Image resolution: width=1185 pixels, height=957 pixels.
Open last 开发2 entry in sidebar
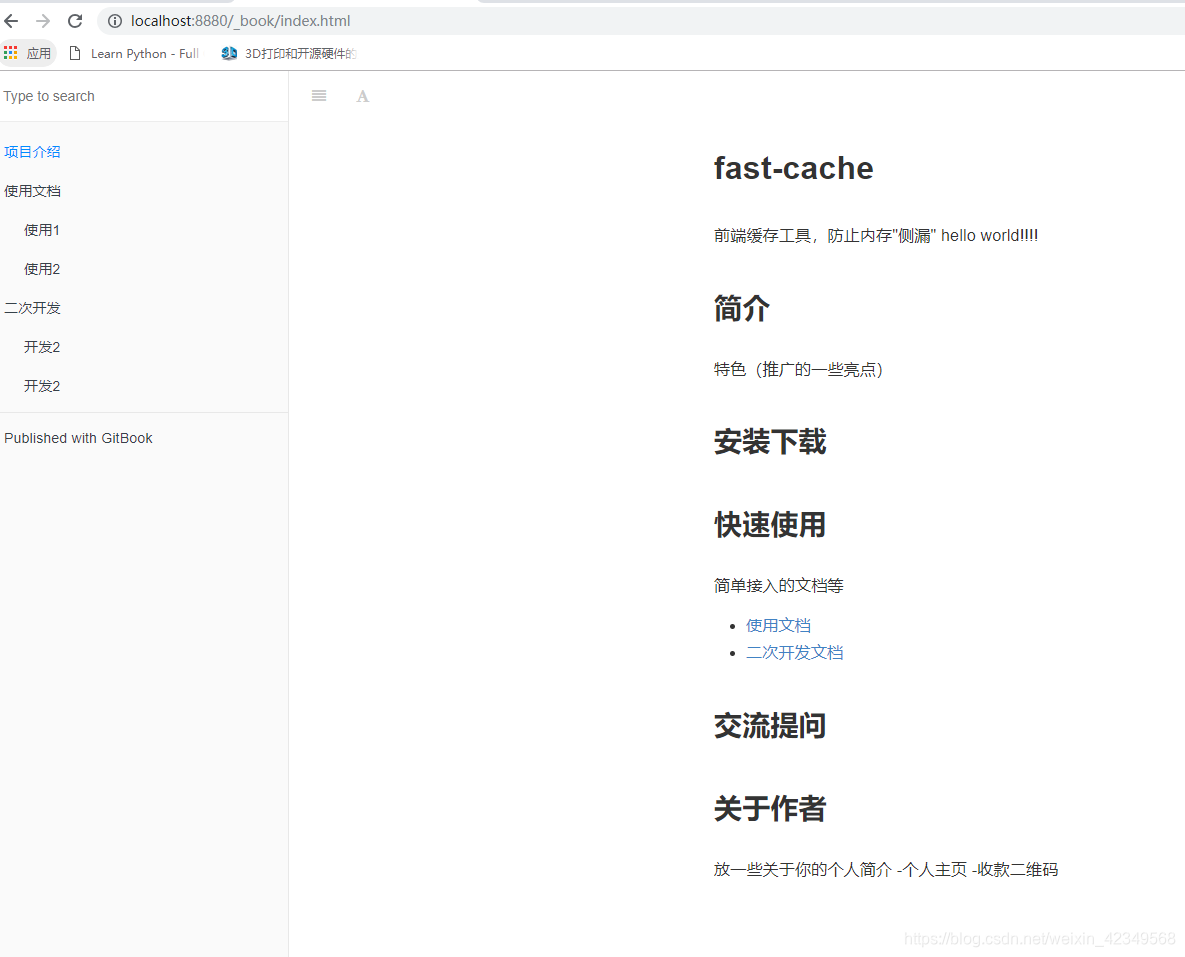click(42, 386)
